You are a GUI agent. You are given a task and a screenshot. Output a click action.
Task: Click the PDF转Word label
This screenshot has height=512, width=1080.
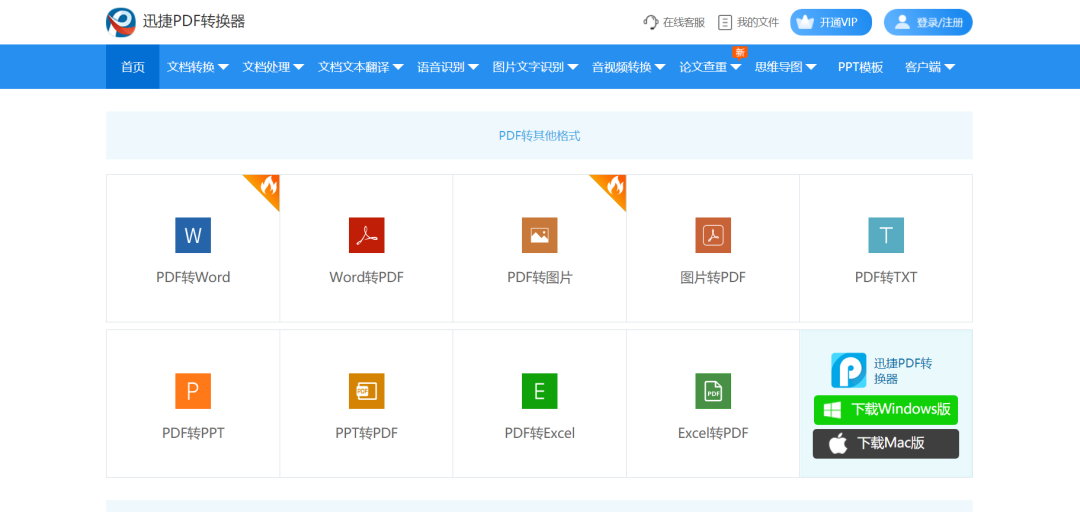coord(193,277)
